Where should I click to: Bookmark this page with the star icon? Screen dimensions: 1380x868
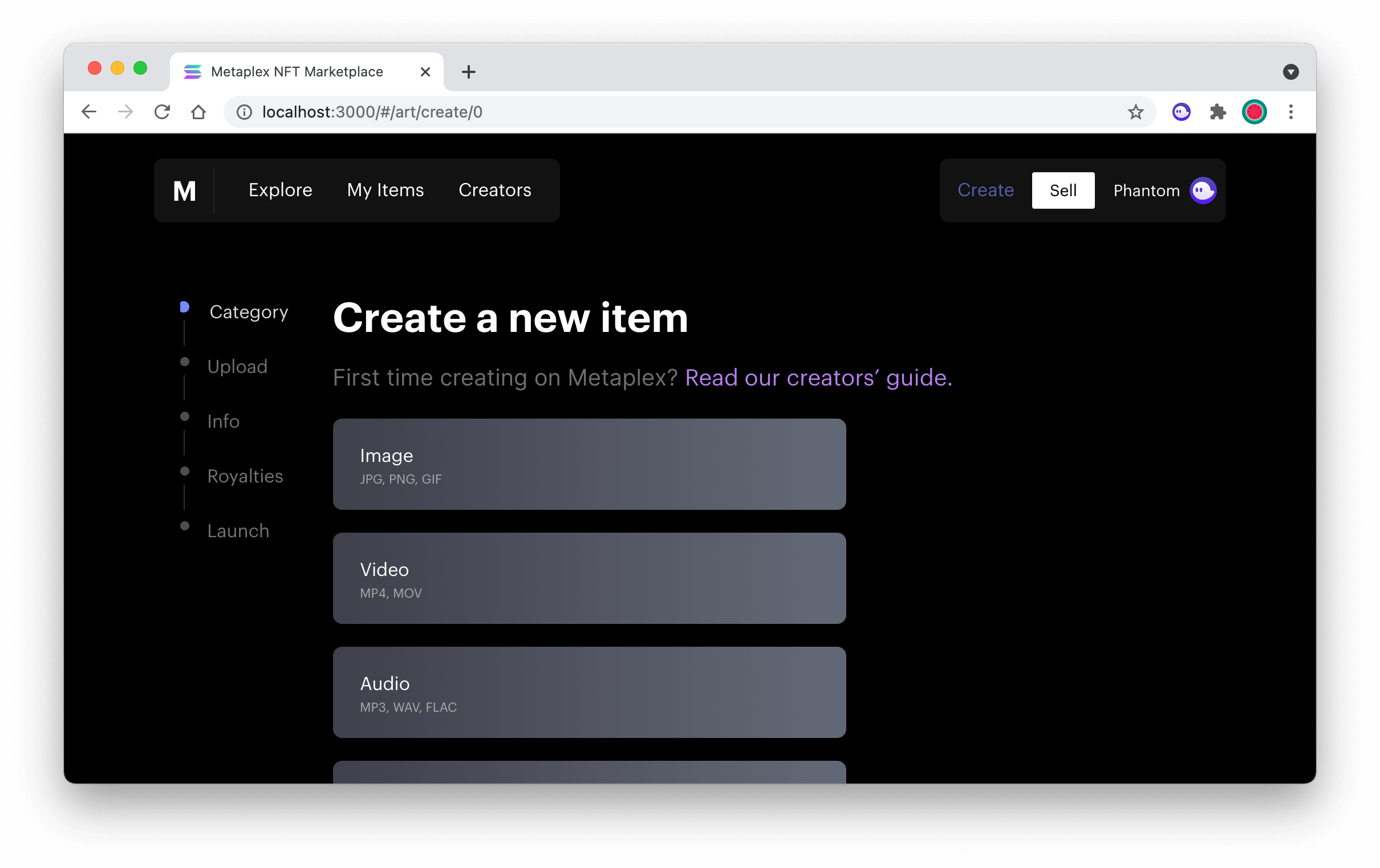[x=1135, y=112]
